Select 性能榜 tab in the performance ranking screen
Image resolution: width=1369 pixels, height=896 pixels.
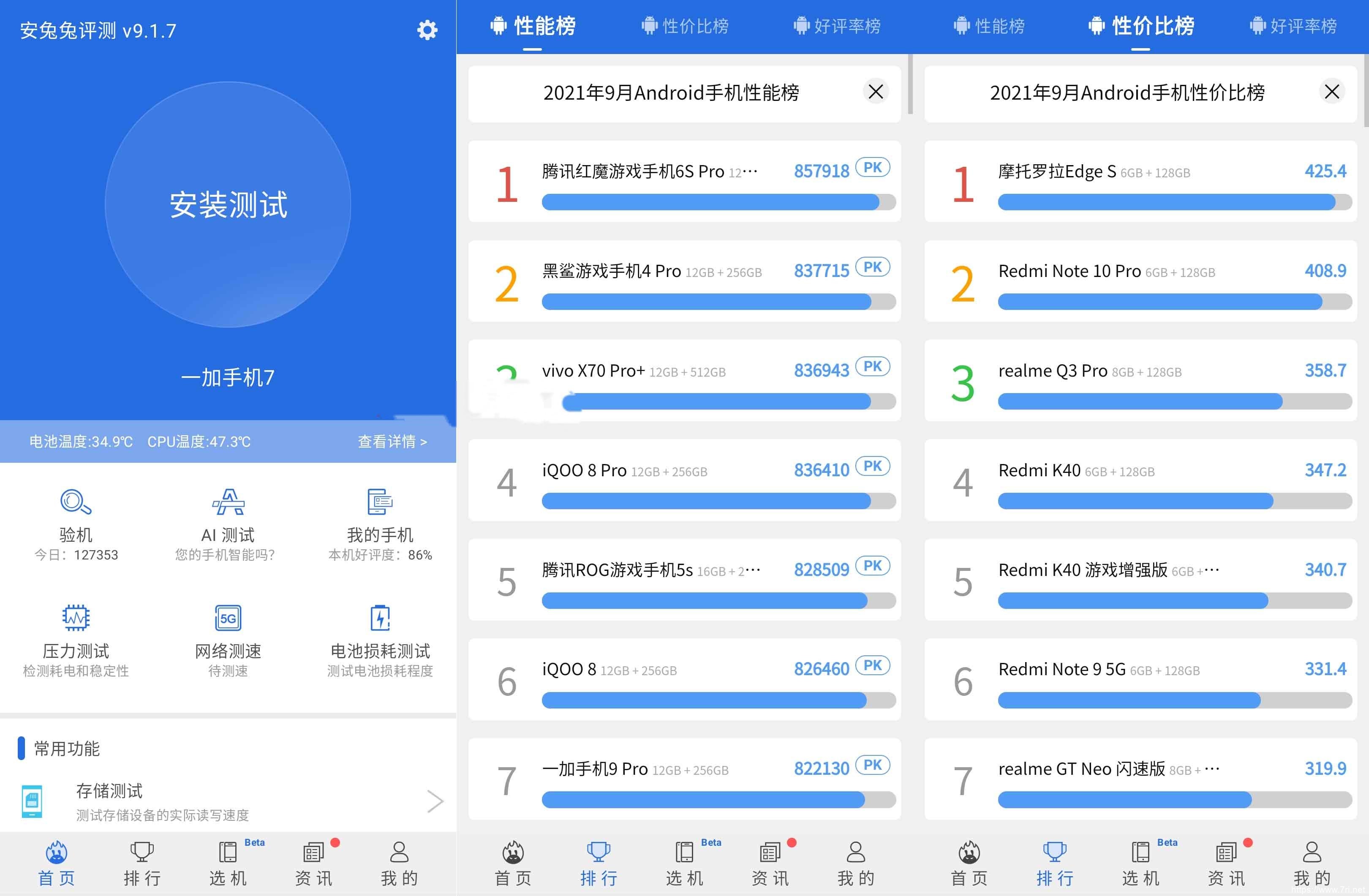point(533,26)
